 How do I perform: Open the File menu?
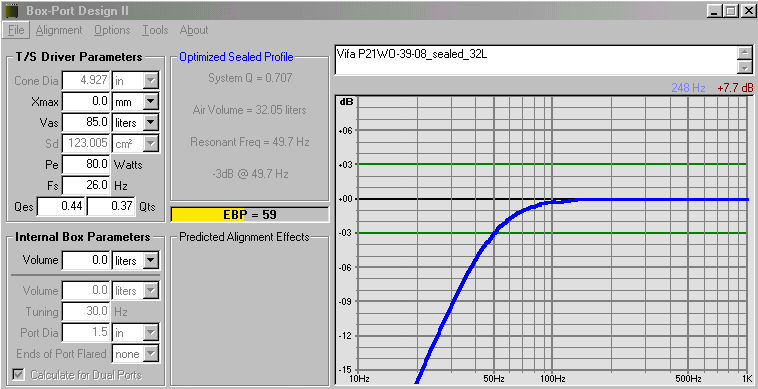pos(16,30)
